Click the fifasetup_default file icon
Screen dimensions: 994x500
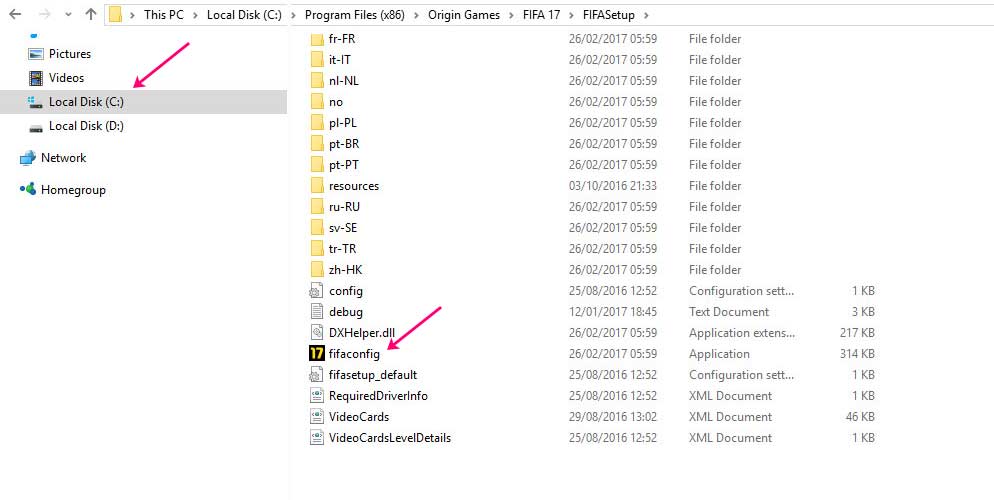(x=316, y=375)
